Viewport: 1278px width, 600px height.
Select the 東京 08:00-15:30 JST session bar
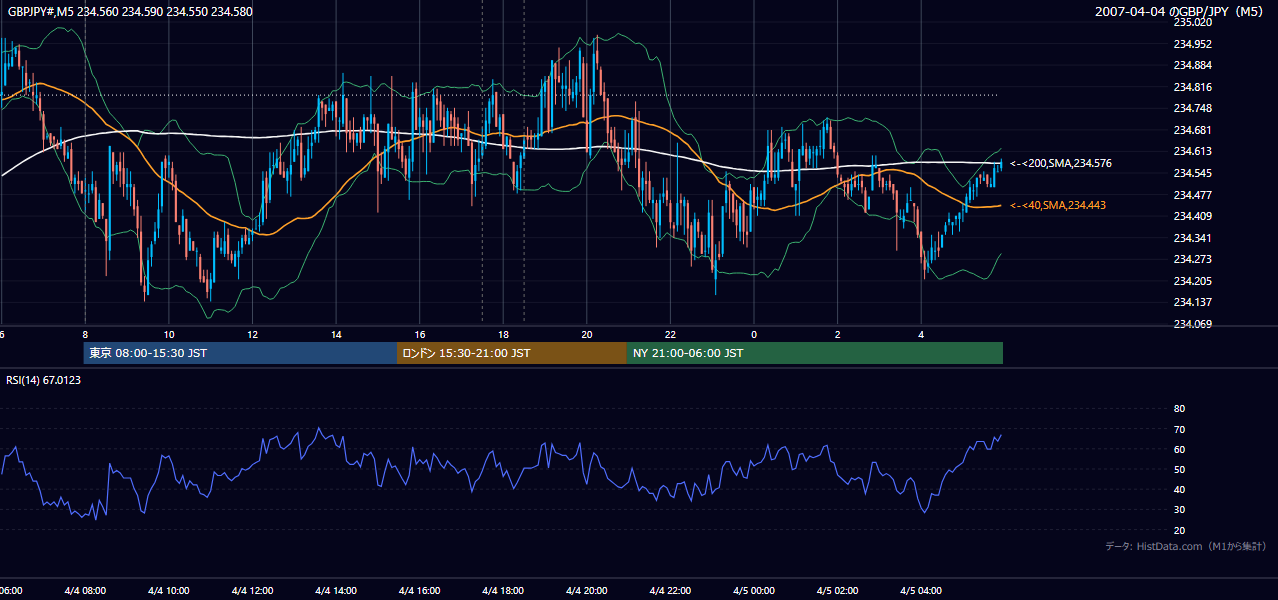tap(240, 353)
